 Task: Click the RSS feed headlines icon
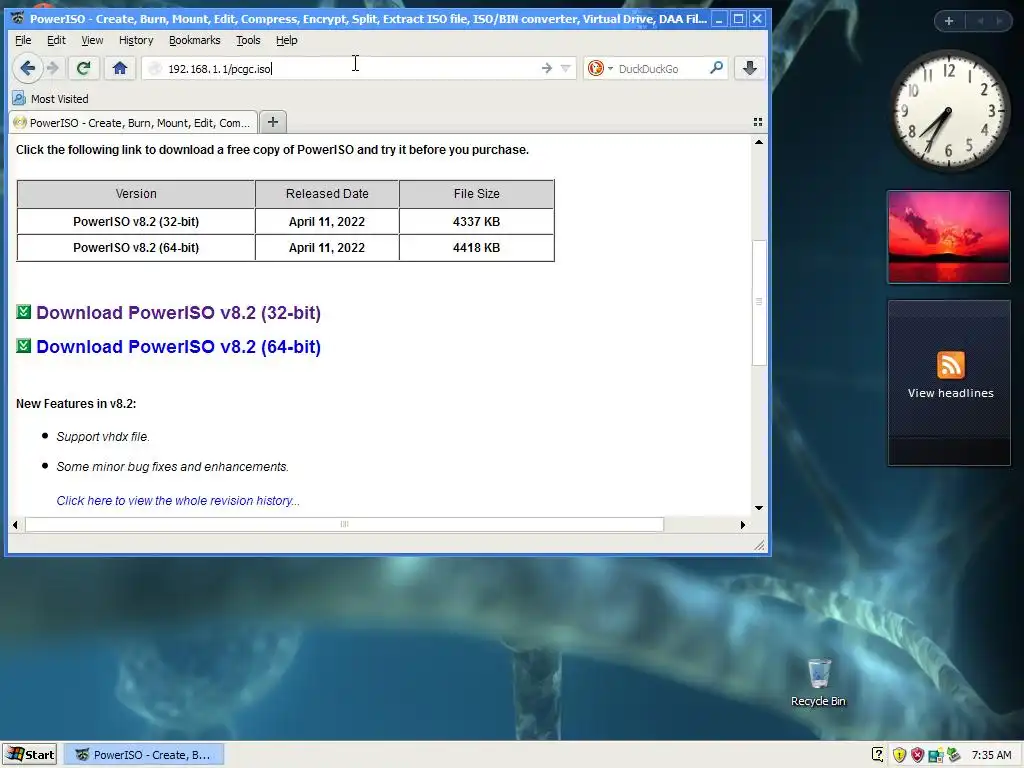[950, 364]
